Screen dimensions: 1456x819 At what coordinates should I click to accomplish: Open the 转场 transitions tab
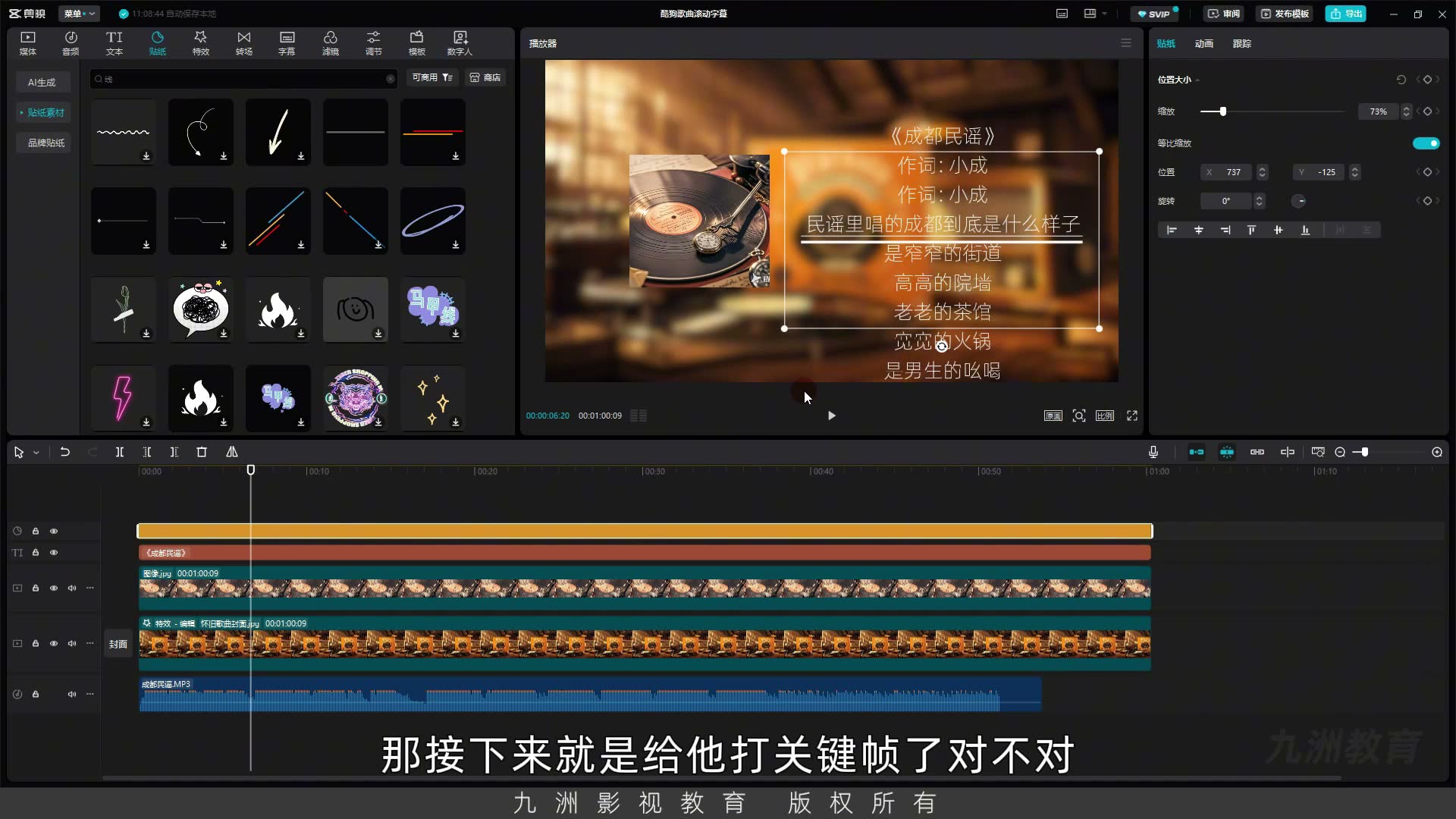coord(243,43)
